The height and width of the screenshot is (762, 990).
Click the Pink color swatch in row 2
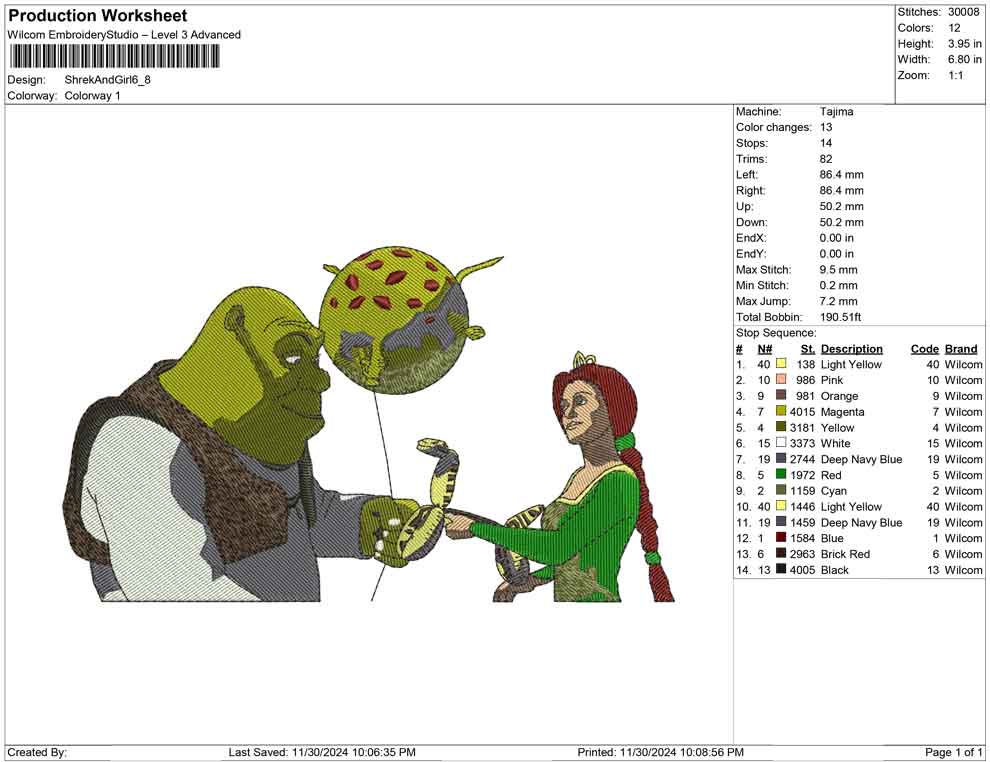781,379
